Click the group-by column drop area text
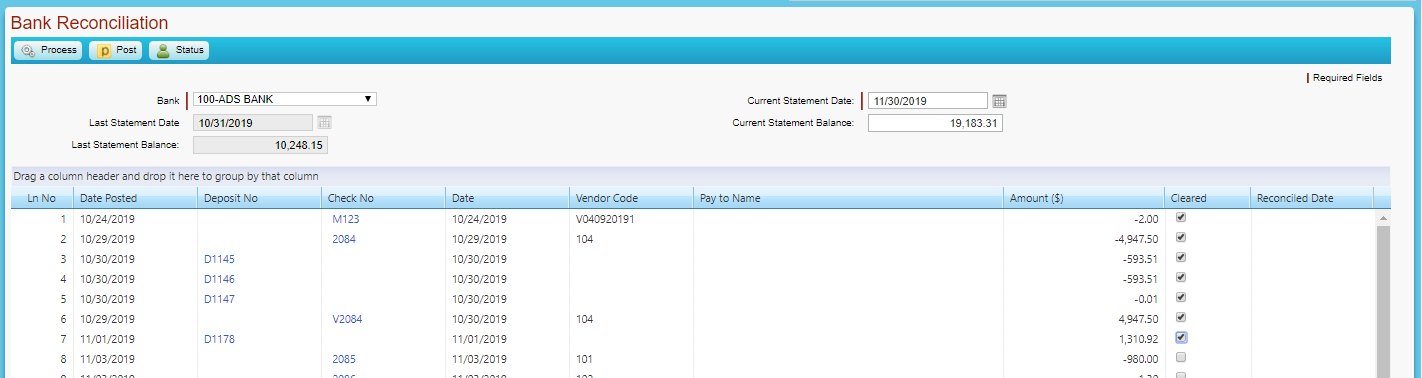The image size is (1422, 378). (166, 177)
